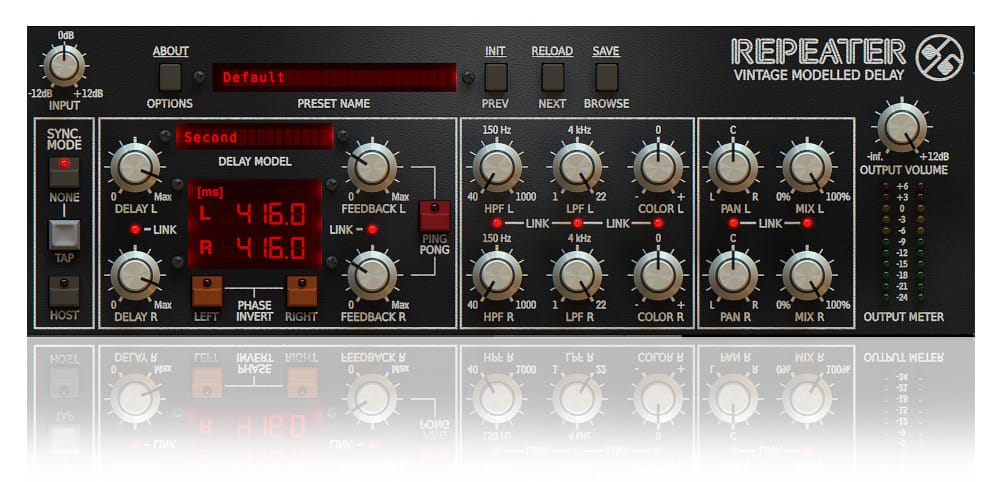1000x482 pixels.
Task: Toggle the MIX link LED
Action: pyautogui.click(x=807, y=223)
